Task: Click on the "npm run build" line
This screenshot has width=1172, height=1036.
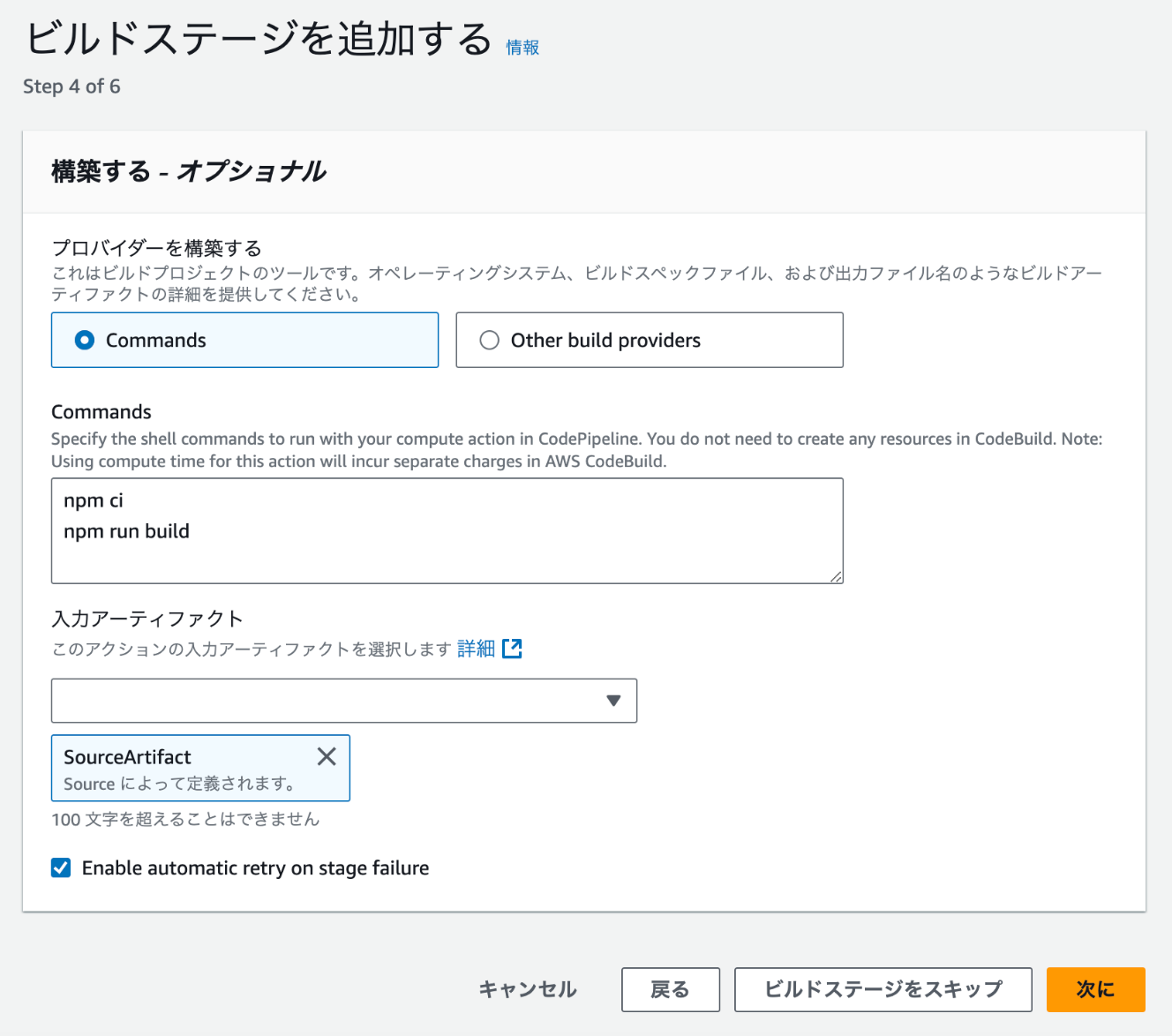Action: point(126,531)
